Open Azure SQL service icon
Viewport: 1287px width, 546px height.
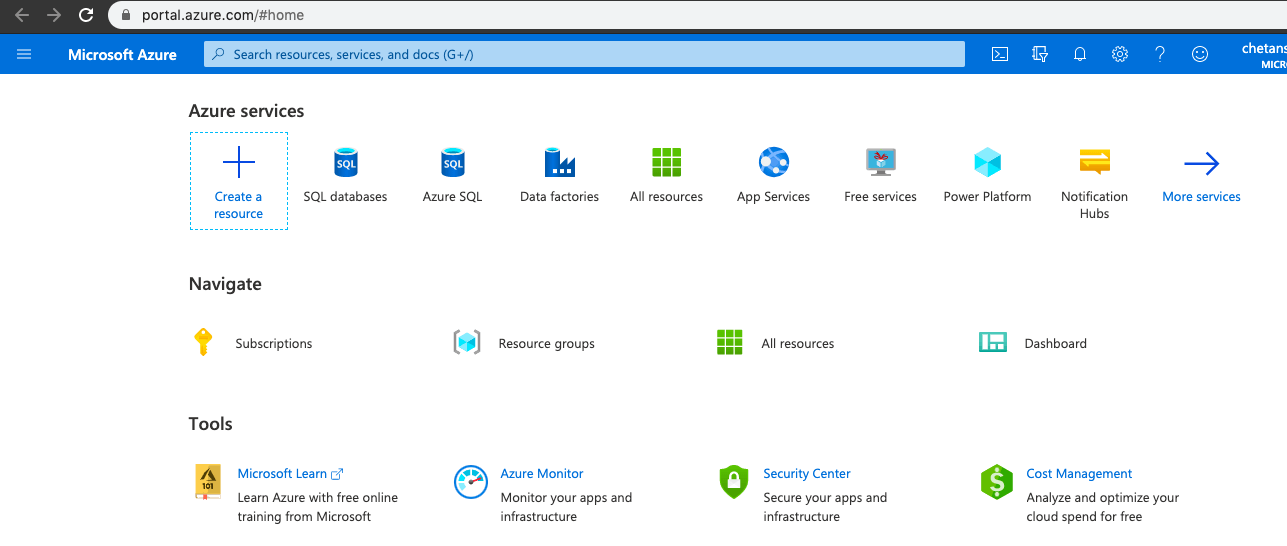pyautogui.click(x=453, y=162)
